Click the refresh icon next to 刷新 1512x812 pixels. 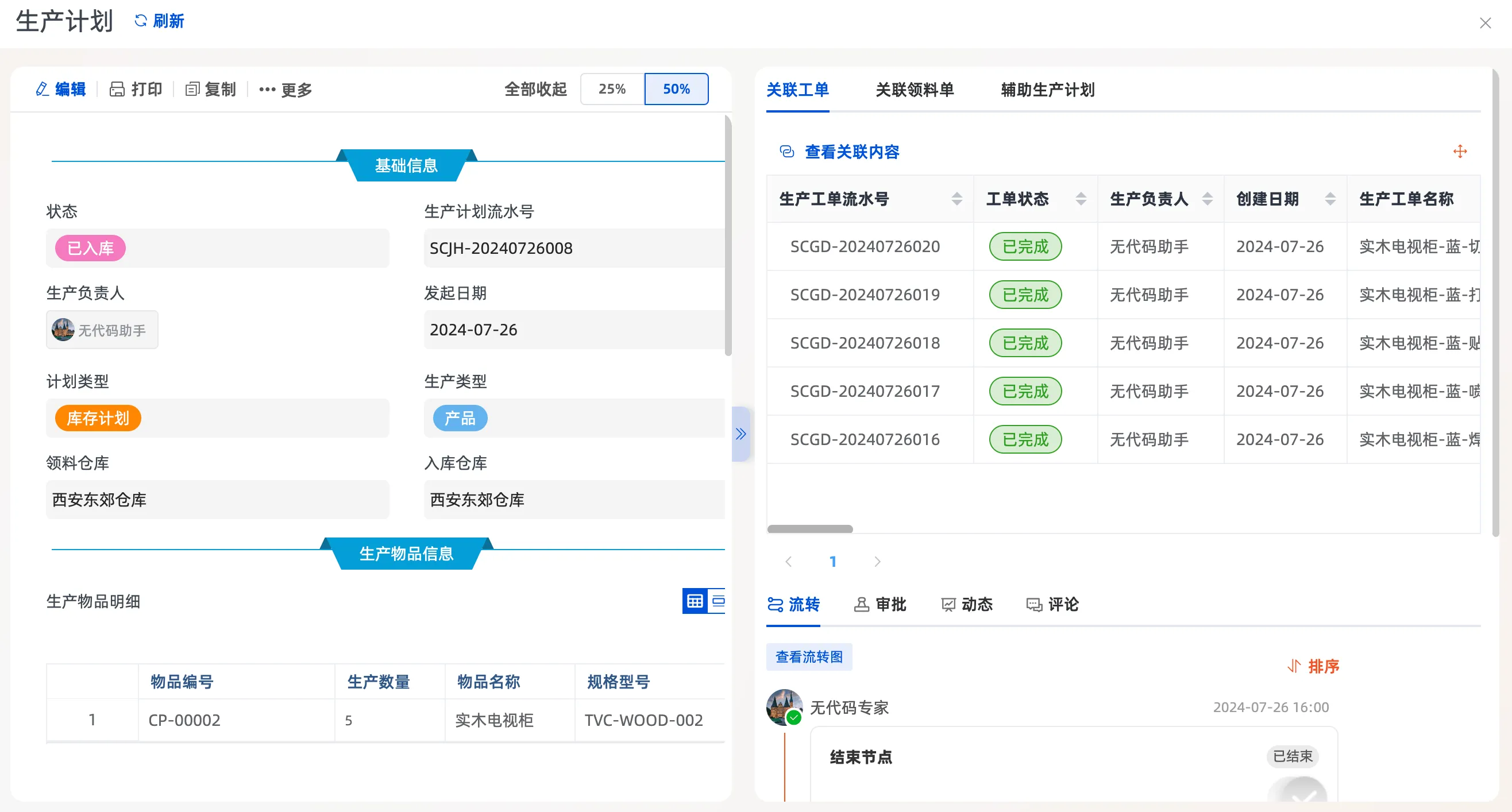click(140, 21)
